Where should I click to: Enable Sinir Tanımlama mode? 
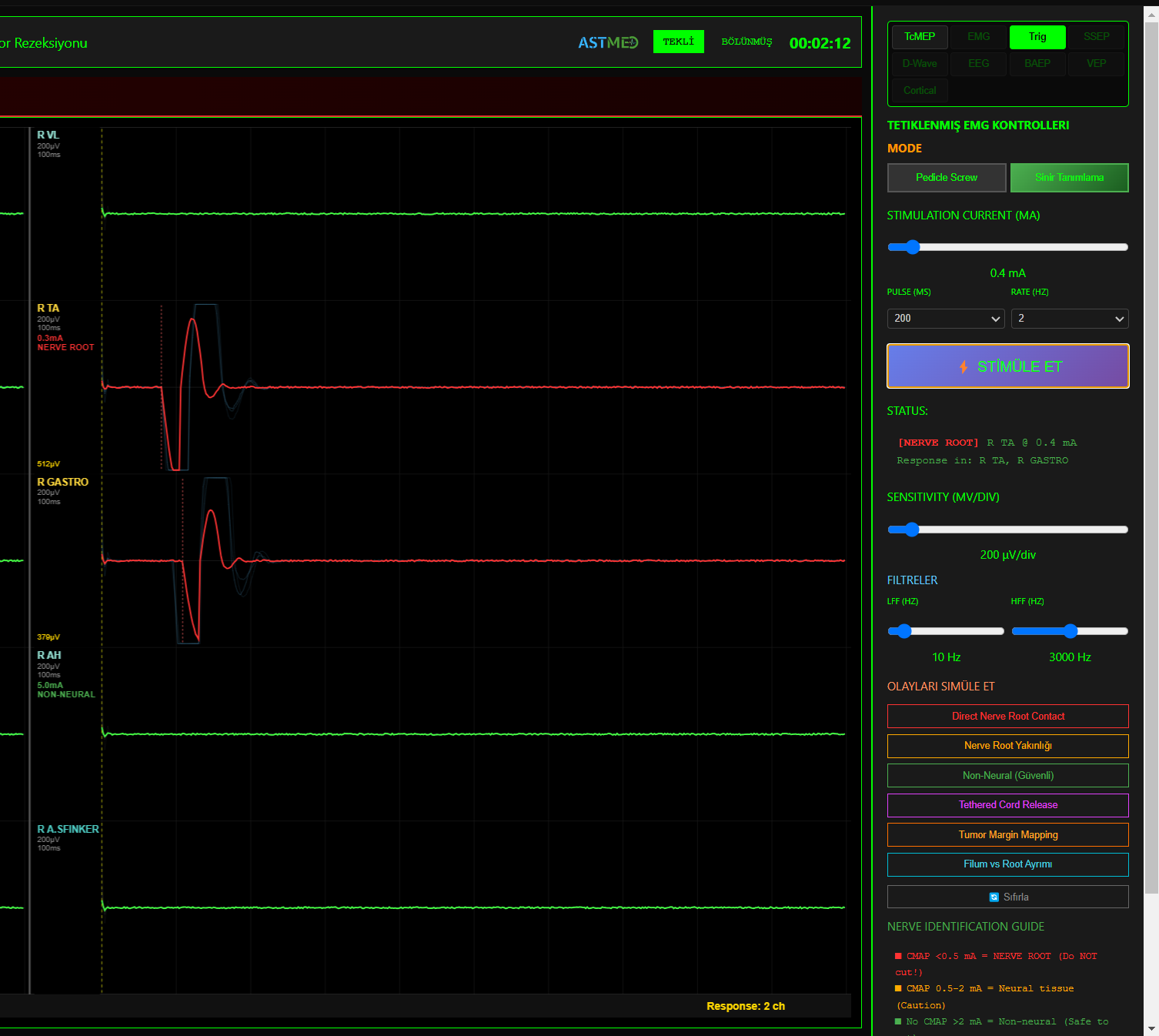[1068, 178]
